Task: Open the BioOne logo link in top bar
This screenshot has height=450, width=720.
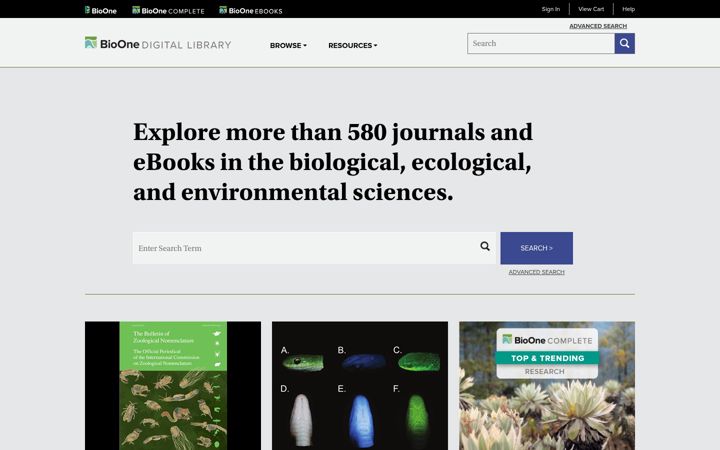Action: pos(101,10)
